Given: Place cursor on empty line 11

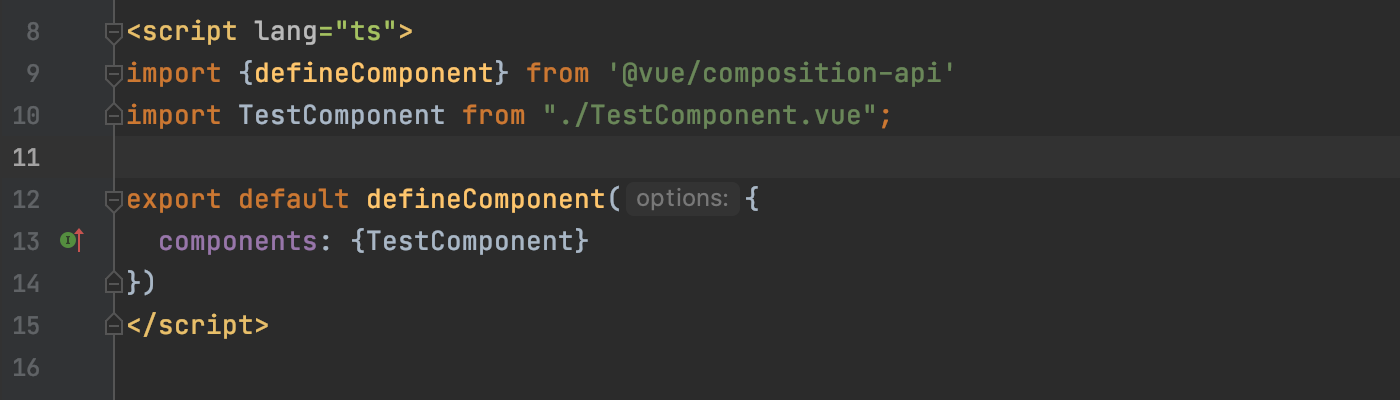Looking at the screenshot, I should (x=750, y=157).
